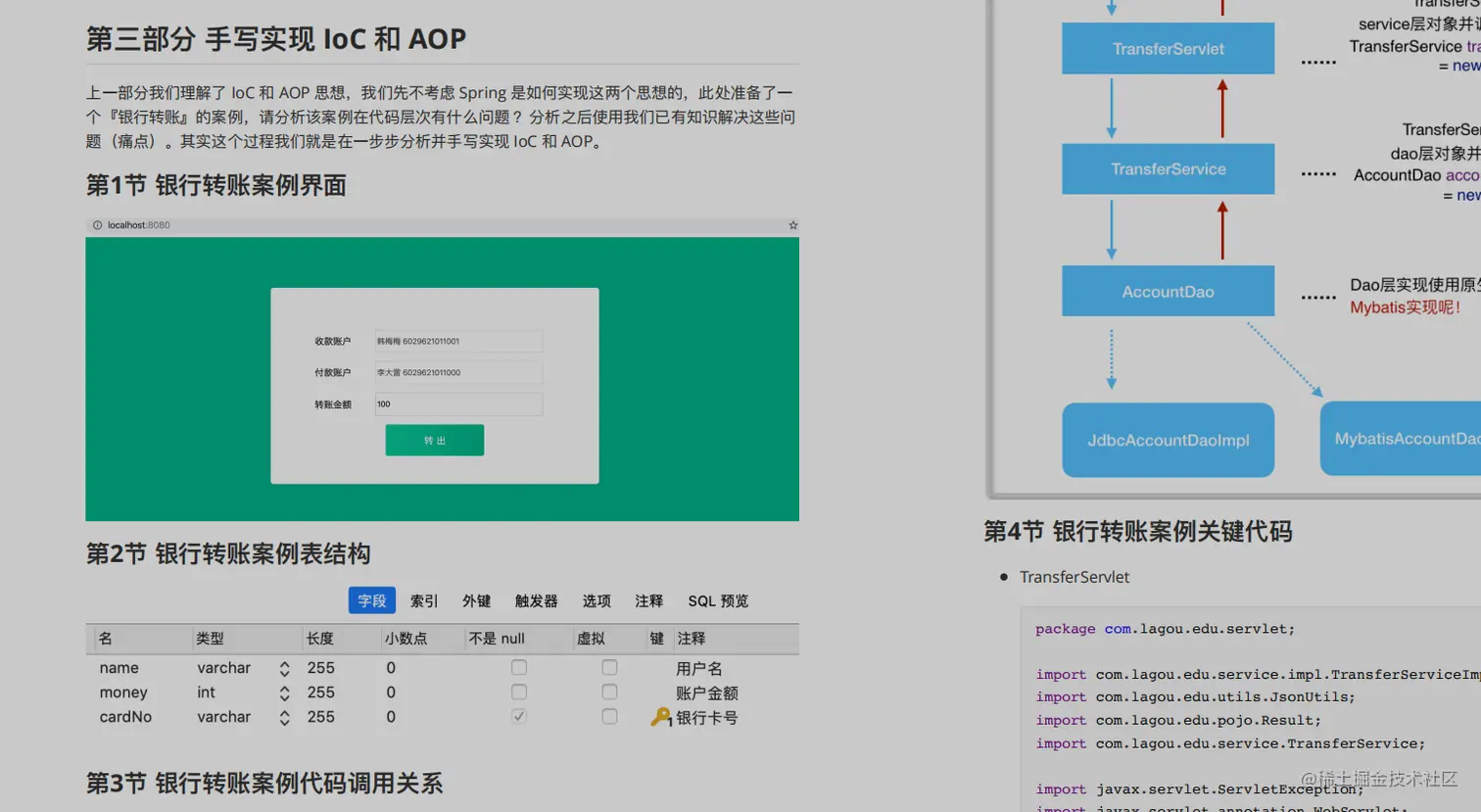Click the 转账金额 input field
The height and width of the screenshot is (812, 1481).
458,404
